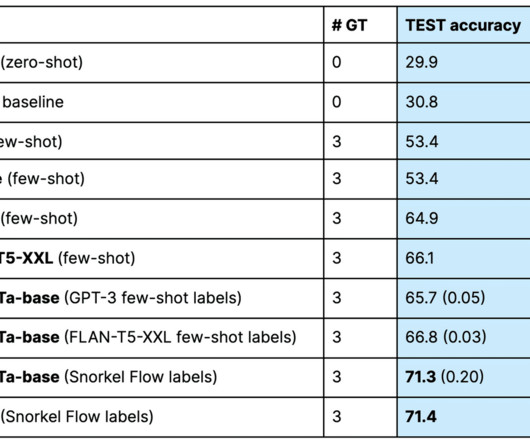Click the (zero-shot) row label
This screenshot has width=530, height=442.
pos(42,63)
